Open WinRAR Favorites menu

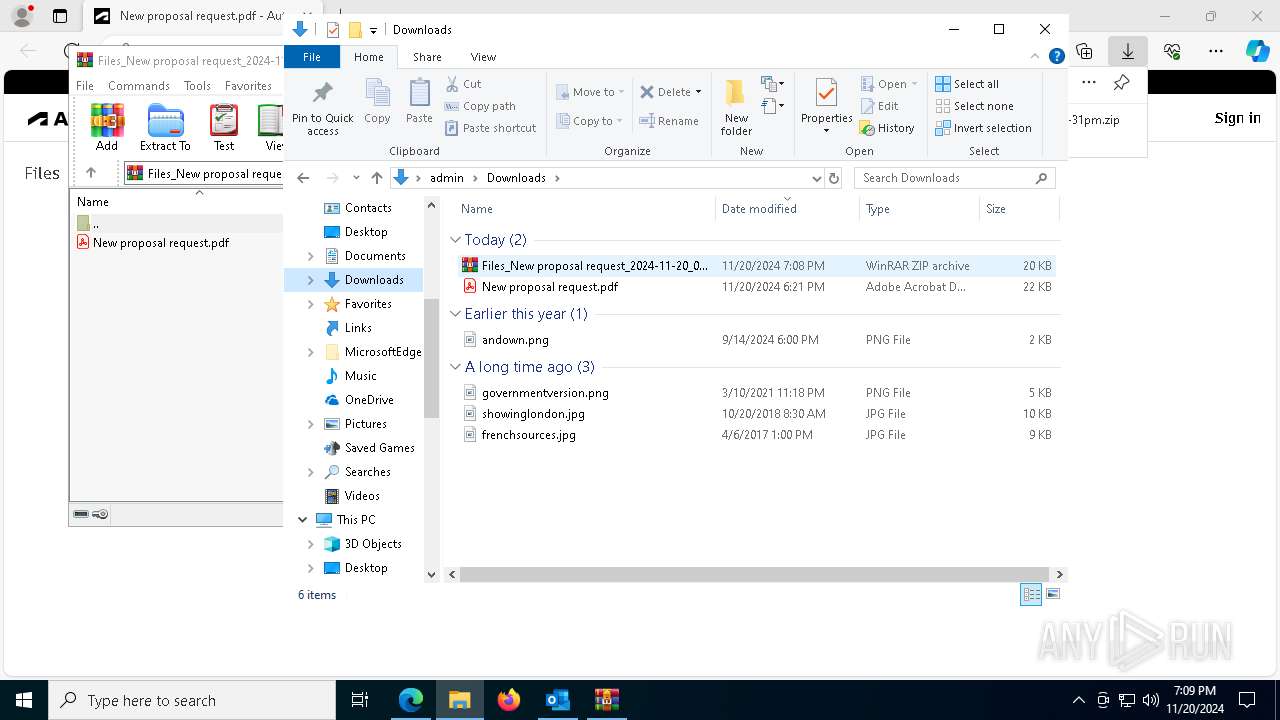248,86
